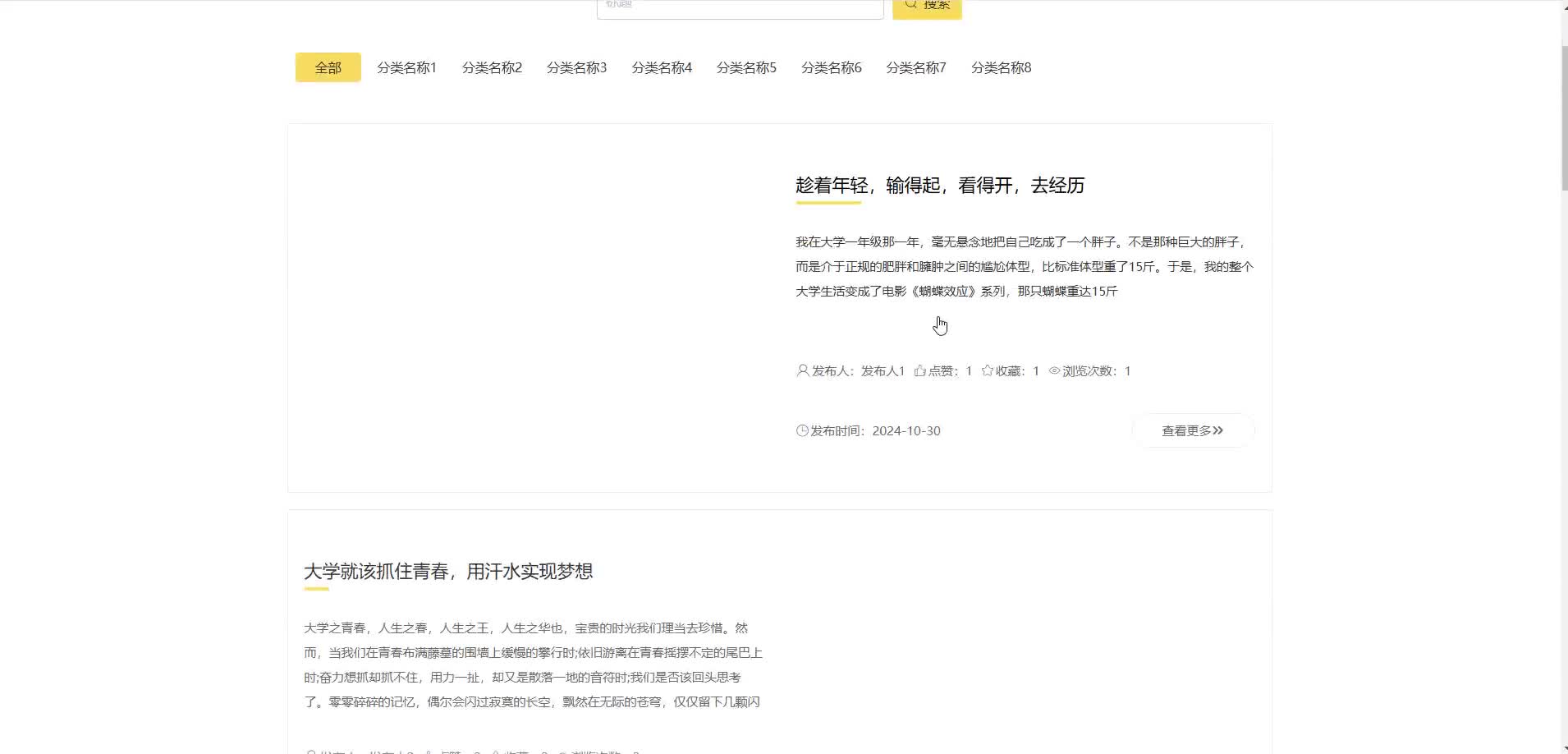The height and width of the screenshot is (754, 1568).
Task: Click the excerpt starting with 我在大学一年级那一年
Action: pos(1025,266)
